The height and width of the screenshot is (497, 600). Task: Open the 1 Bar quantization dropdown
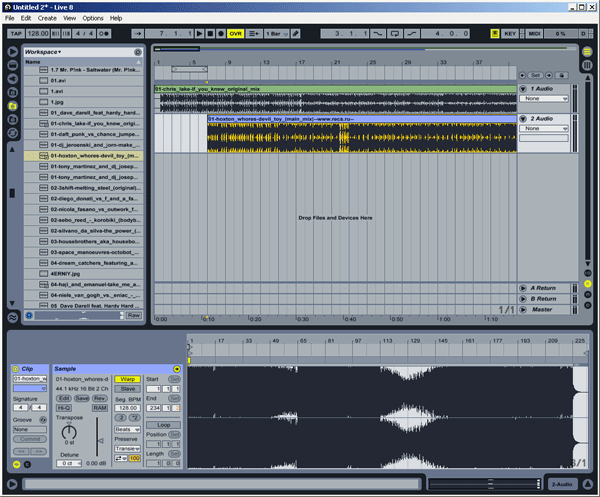click(x=280, y=33)
